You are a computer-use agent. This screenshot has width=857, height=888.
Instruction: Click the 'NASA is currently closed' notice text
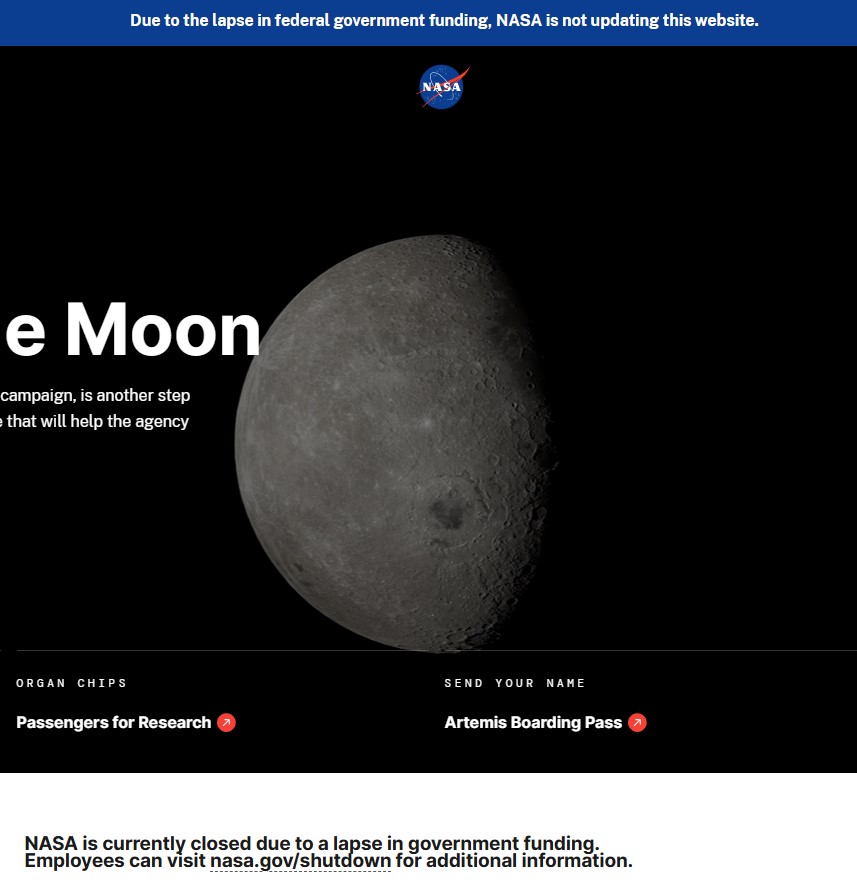coord(329,852)
